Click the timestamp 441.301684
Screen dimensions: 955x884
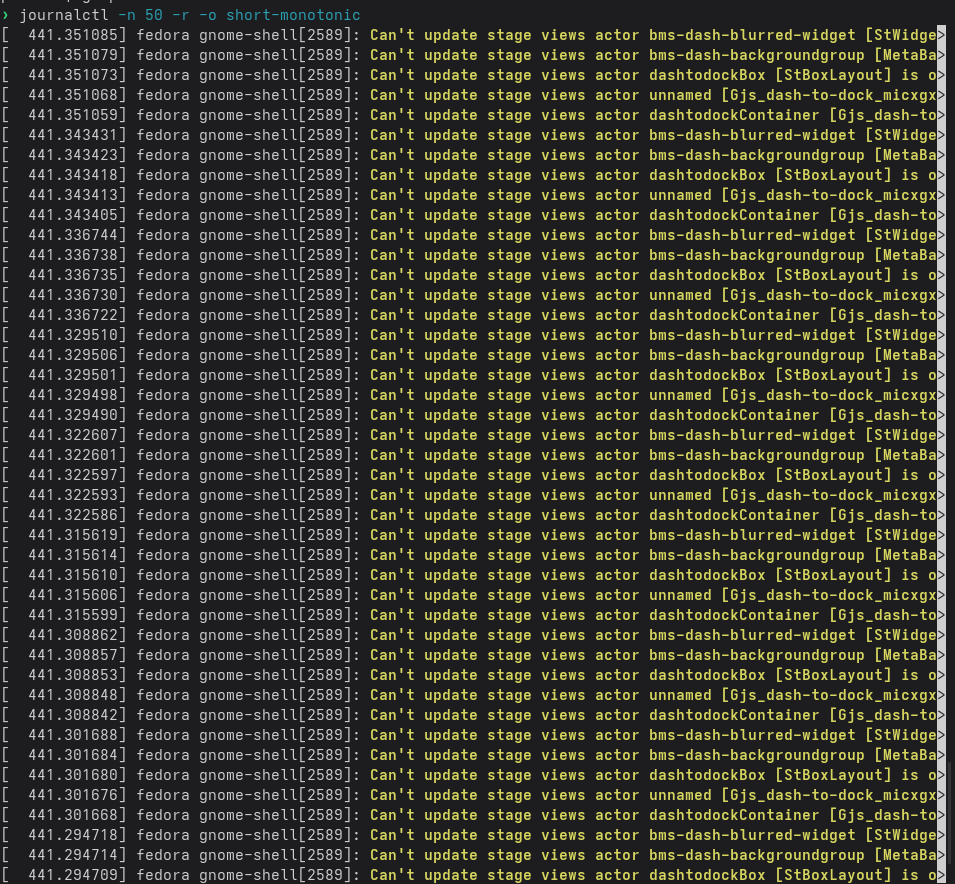[x=73, y=755]
